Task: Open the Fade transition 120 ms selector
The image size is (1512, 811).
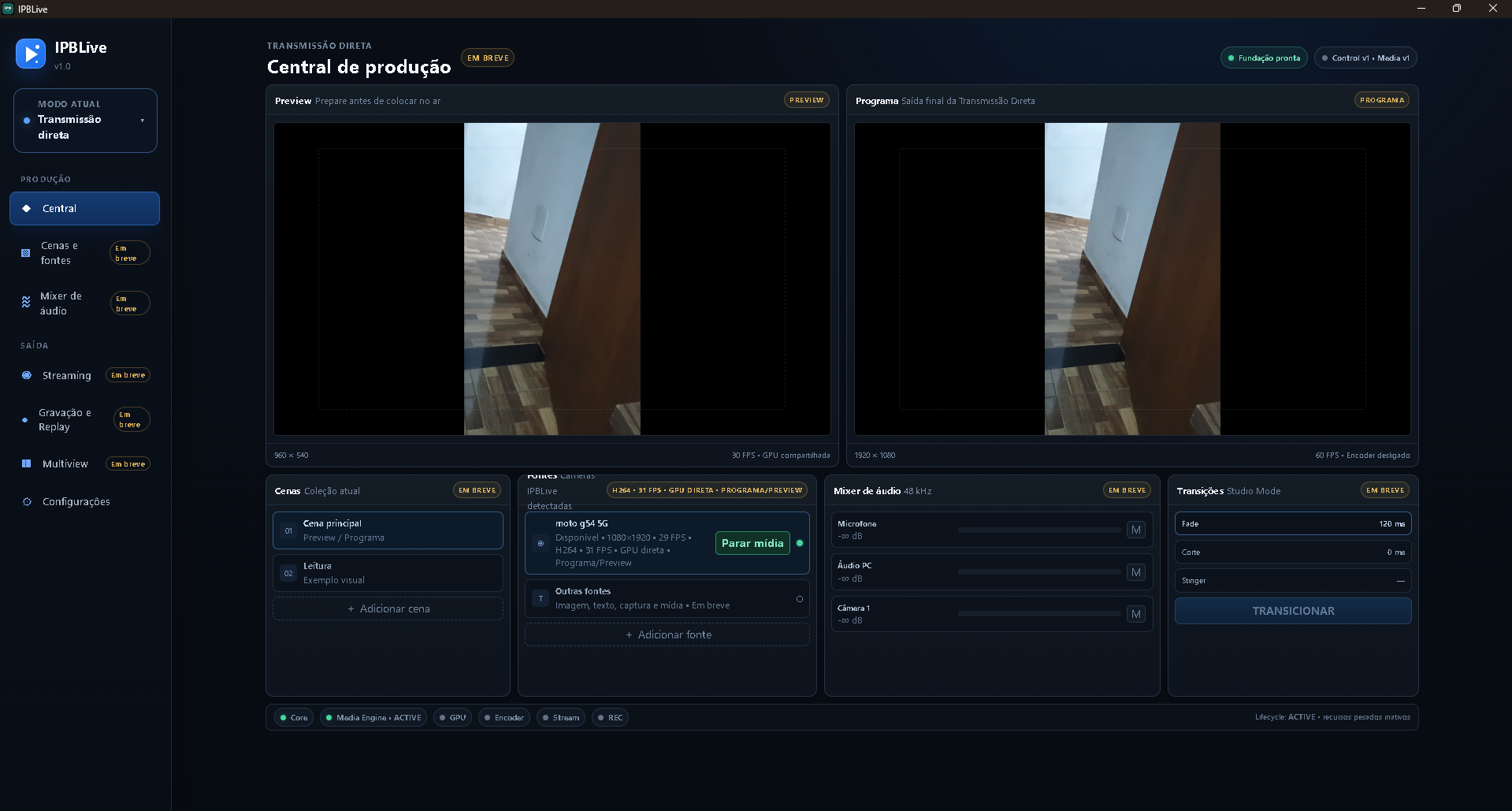Action: coord(1292,523)
